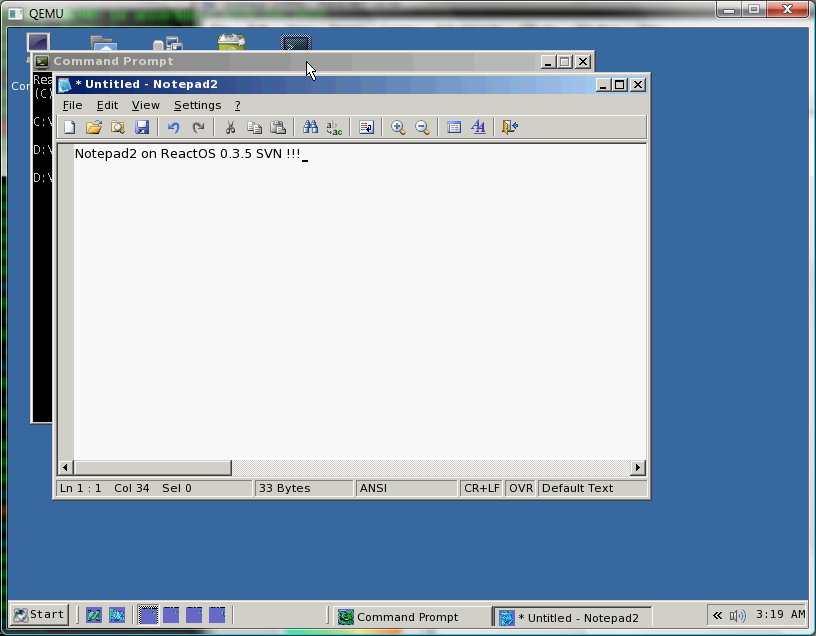
Task: Click the Start button
Action: [39, 615]
